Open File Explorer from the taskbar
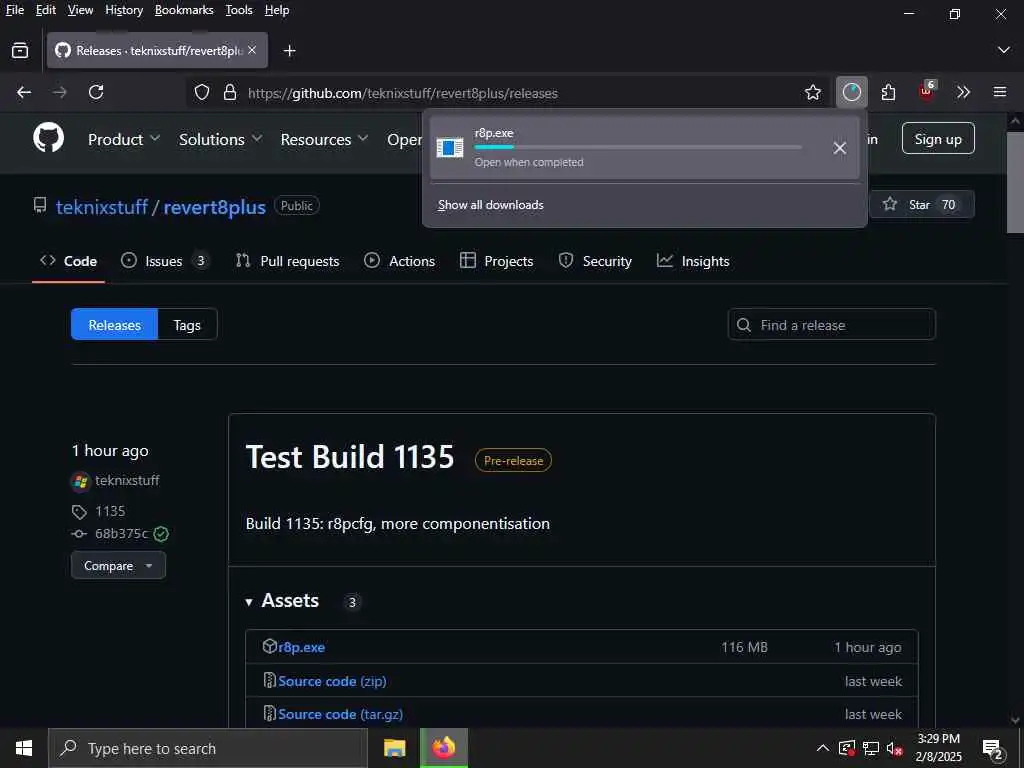Viewport: 1024px width, 768px height. pyautogui.click(x=394, y=748)
